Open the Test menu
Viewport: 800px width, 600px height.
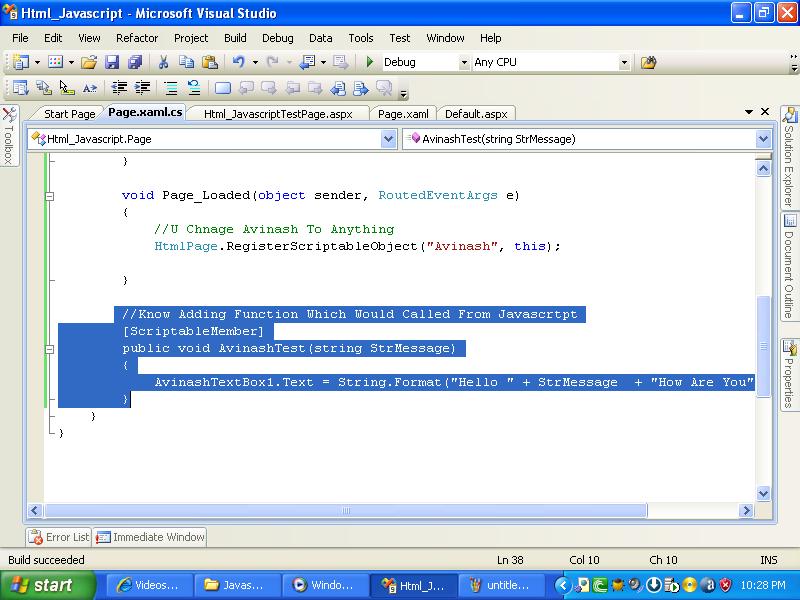399,38
